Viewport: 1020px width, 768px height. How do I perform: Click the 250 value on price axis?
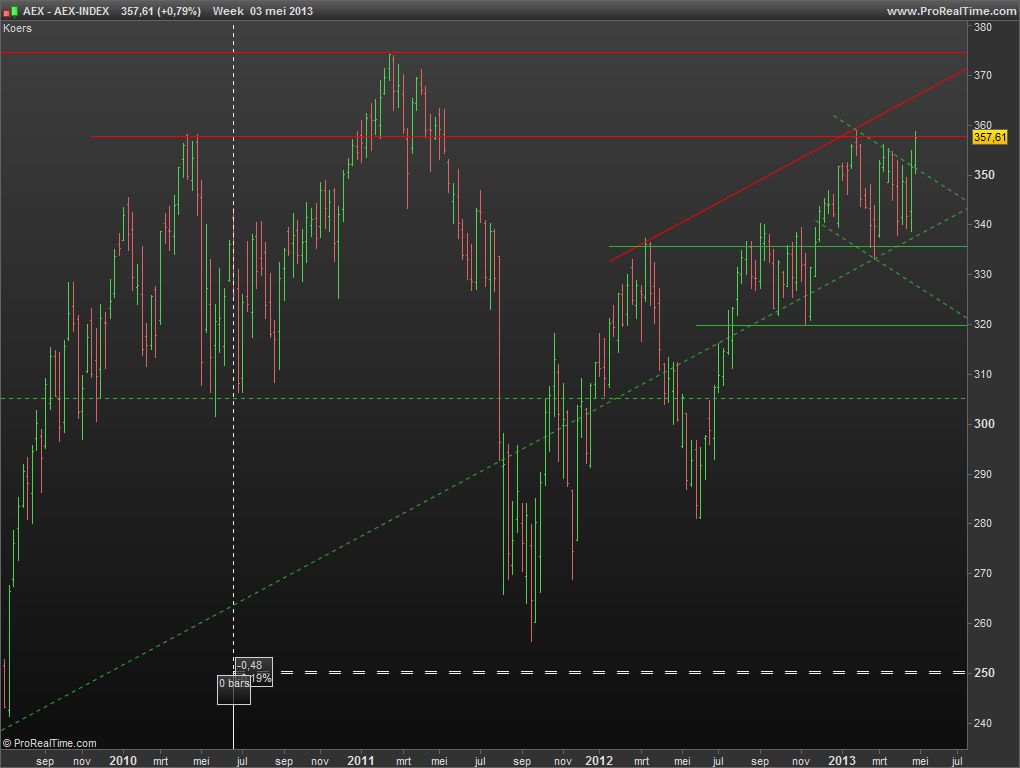point(982,673)
